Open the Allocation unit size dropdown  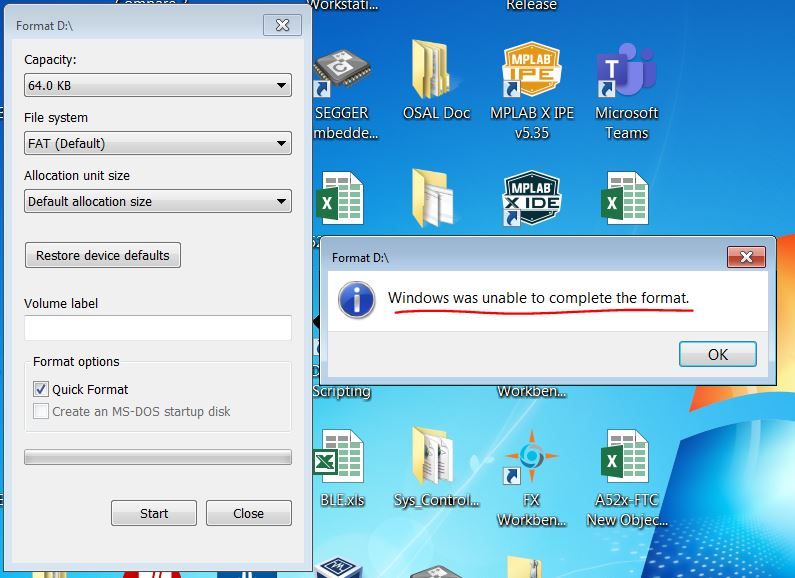click(158, 201)
